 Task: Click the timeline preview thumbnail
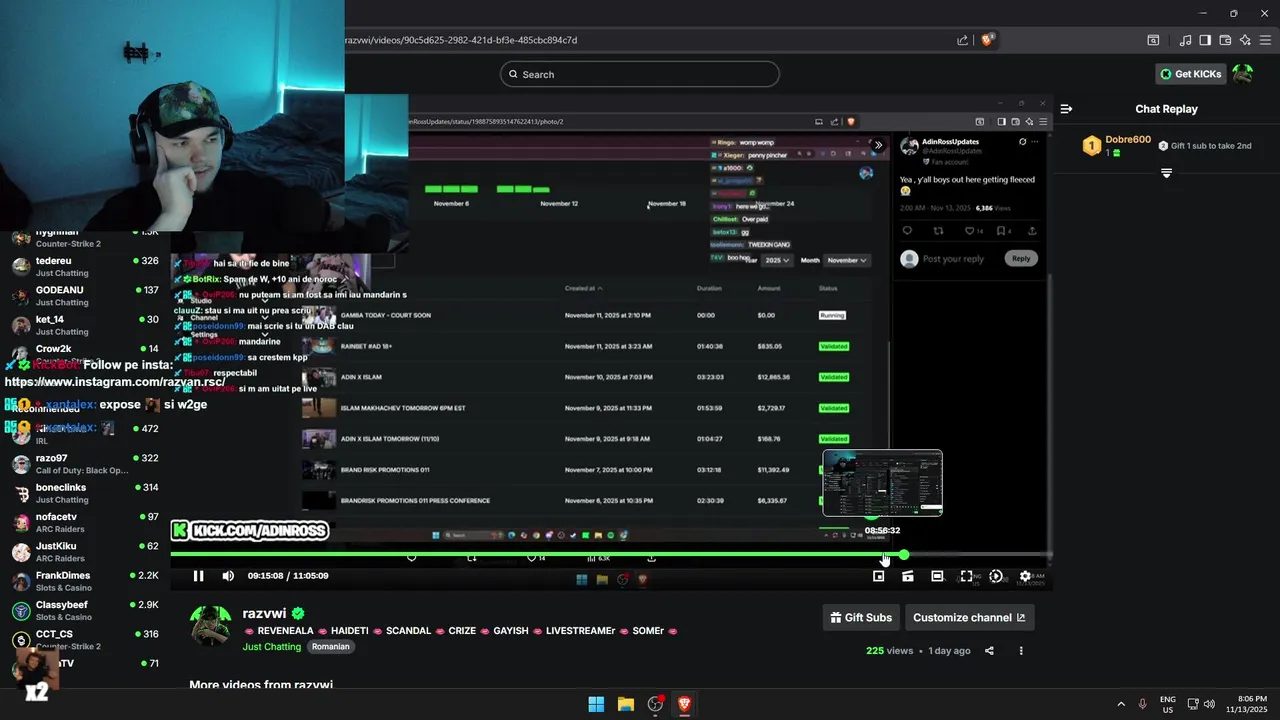(x=882, y=483)
